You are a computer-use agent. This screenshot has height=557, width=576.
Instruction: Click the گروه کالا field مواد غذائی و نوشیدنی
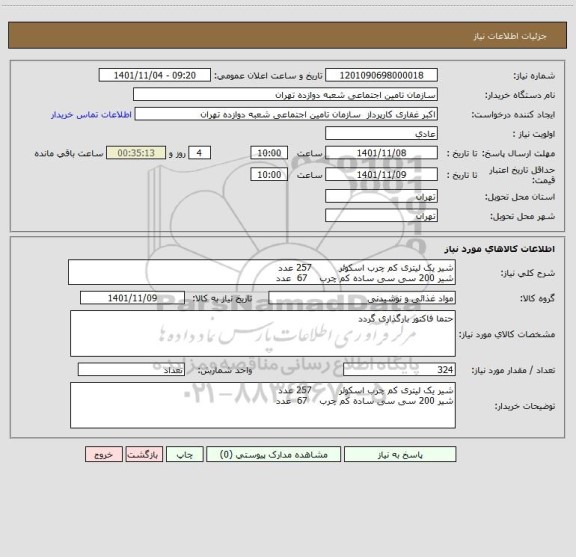pos(362,298)
